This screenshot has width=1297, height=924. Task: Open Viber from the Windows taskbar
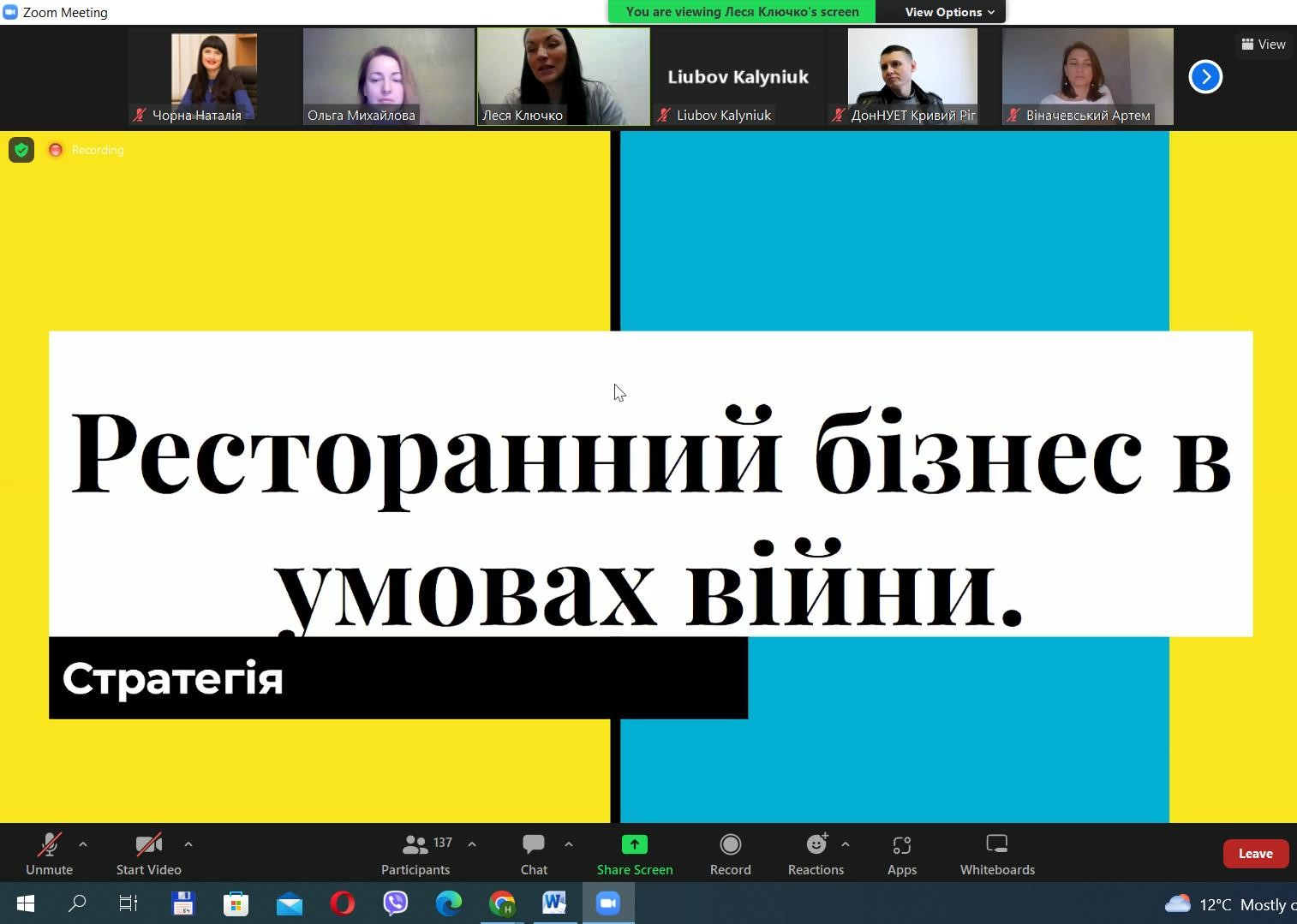coord(395,903)
